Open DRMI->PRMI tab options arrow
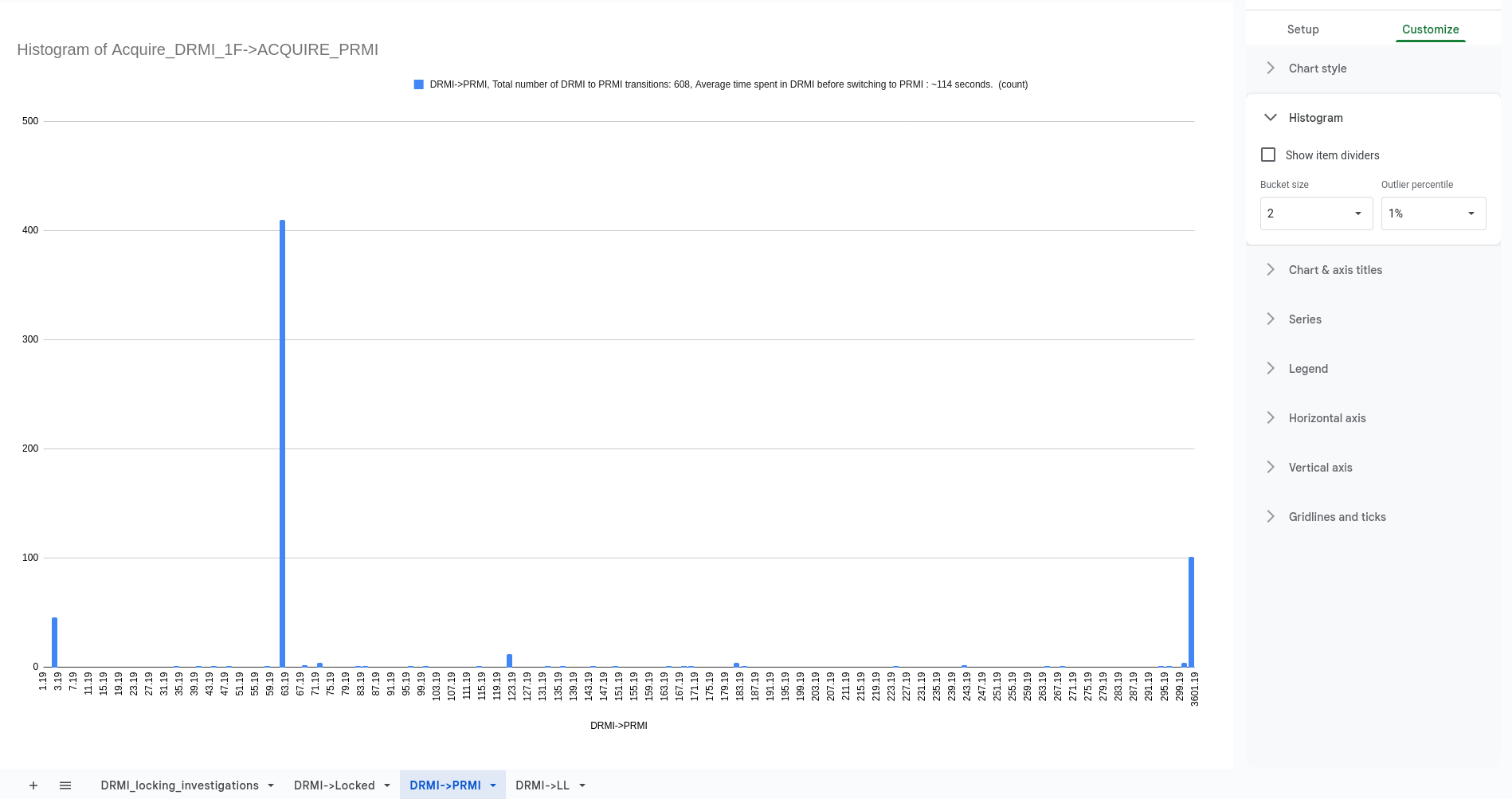 click(x=493, y=785)
